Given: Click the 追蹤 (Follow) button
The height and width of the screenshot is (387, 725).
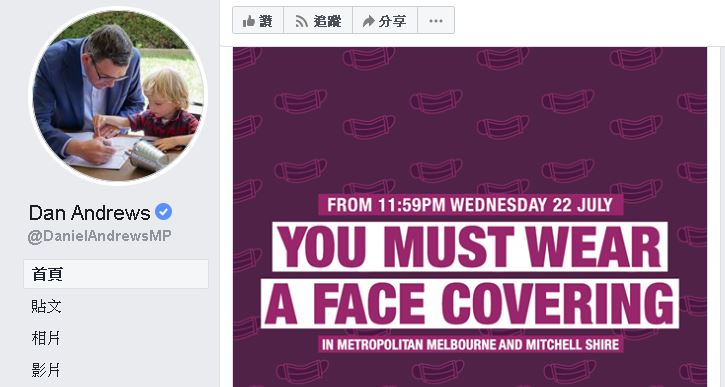Looking at the screenshot, I should pos(318,20).
